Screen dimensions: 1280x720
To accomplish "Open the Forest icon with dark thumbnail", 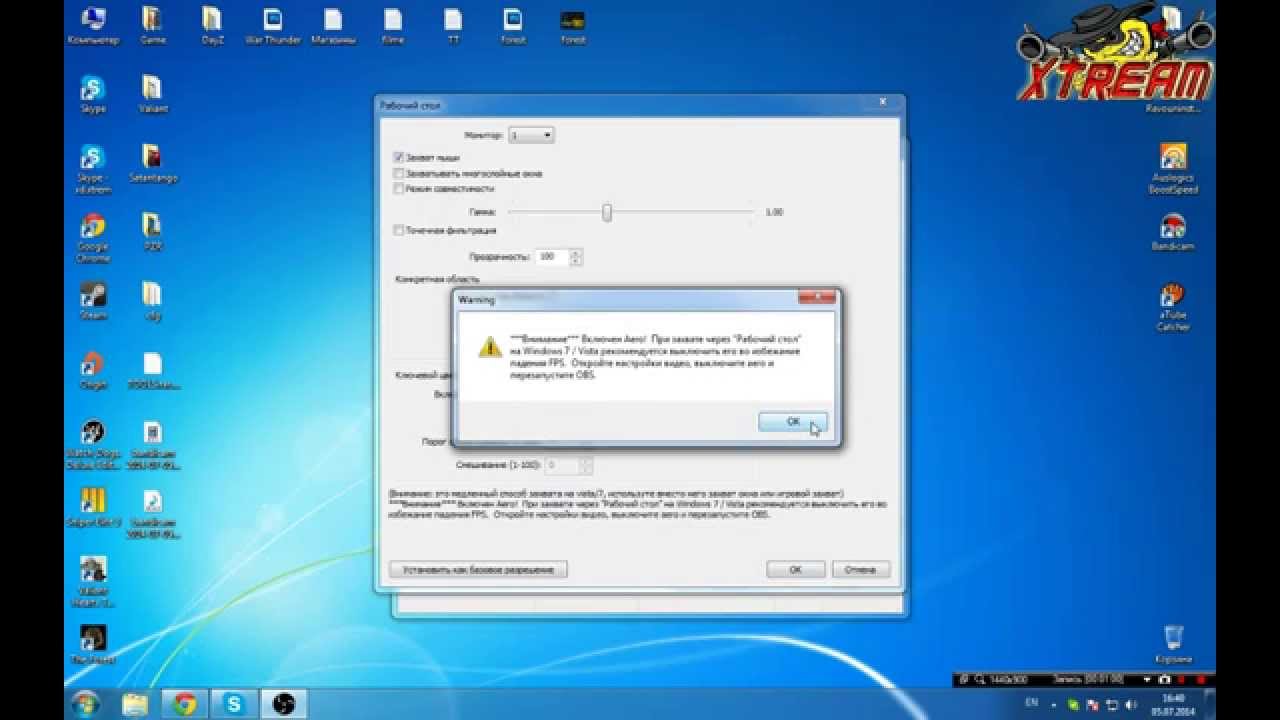I will point(573,27).
